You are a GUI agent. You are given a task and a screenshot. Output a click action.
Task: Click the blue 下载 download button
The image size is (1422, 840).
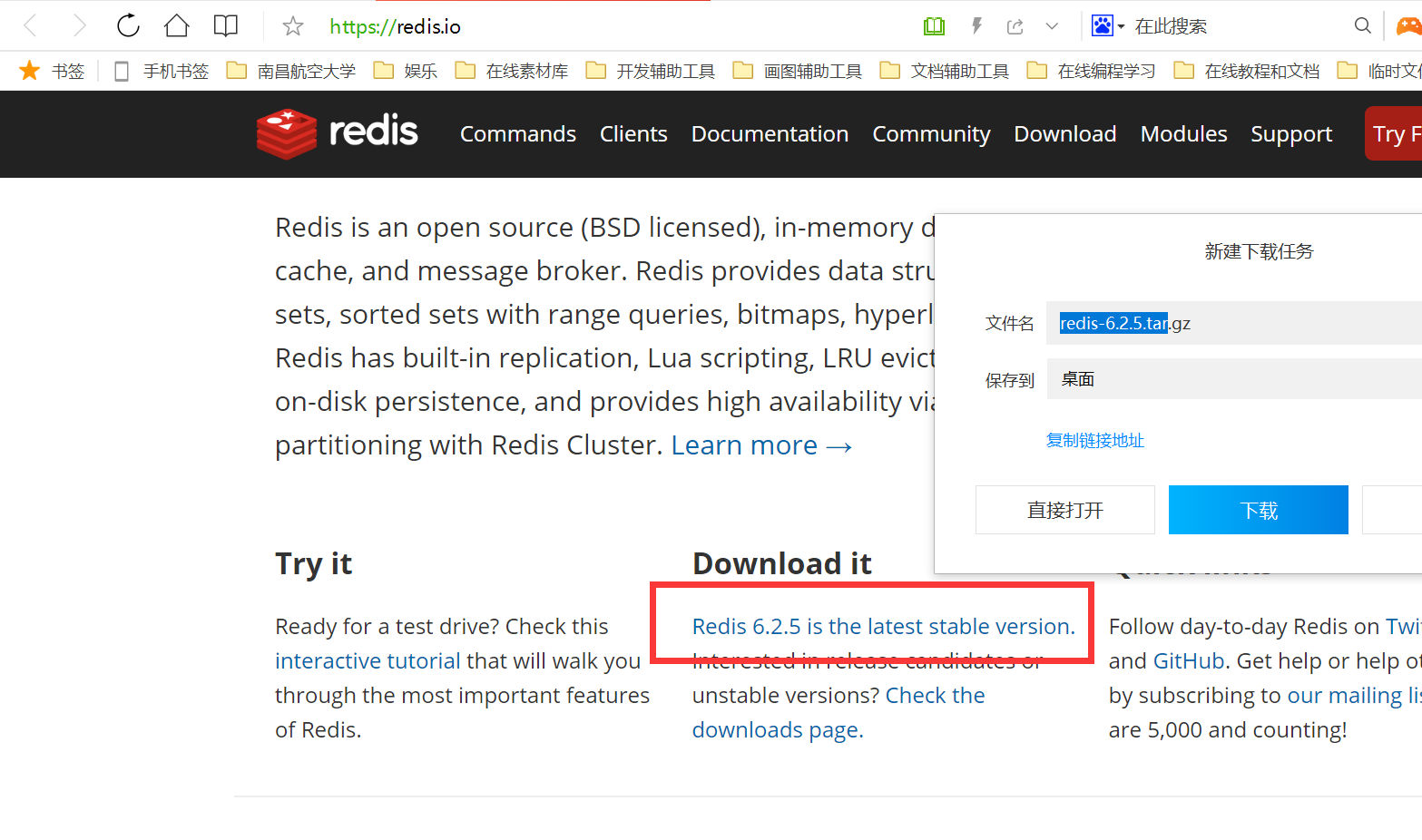[x=1259, y=510]
